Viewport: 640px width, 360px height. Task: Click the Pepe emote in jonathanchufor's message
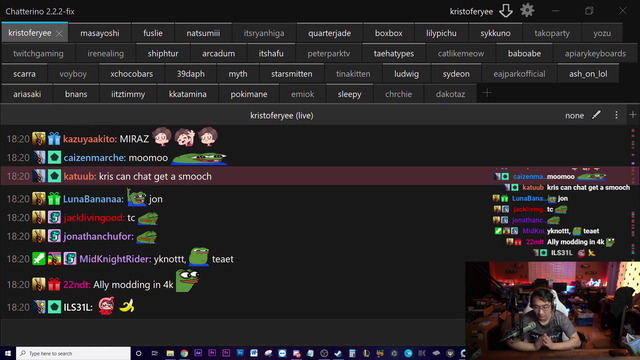click(147, 237)
